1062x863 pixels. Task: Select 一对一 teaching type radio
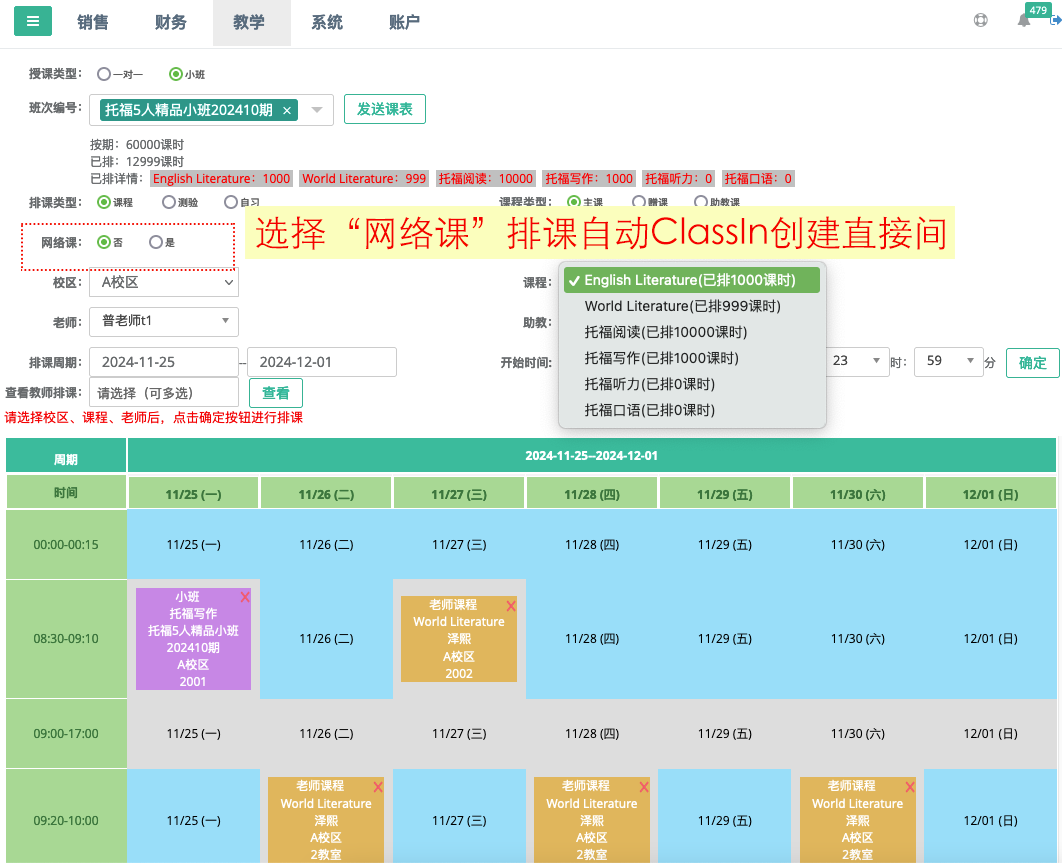pos(104,74)
